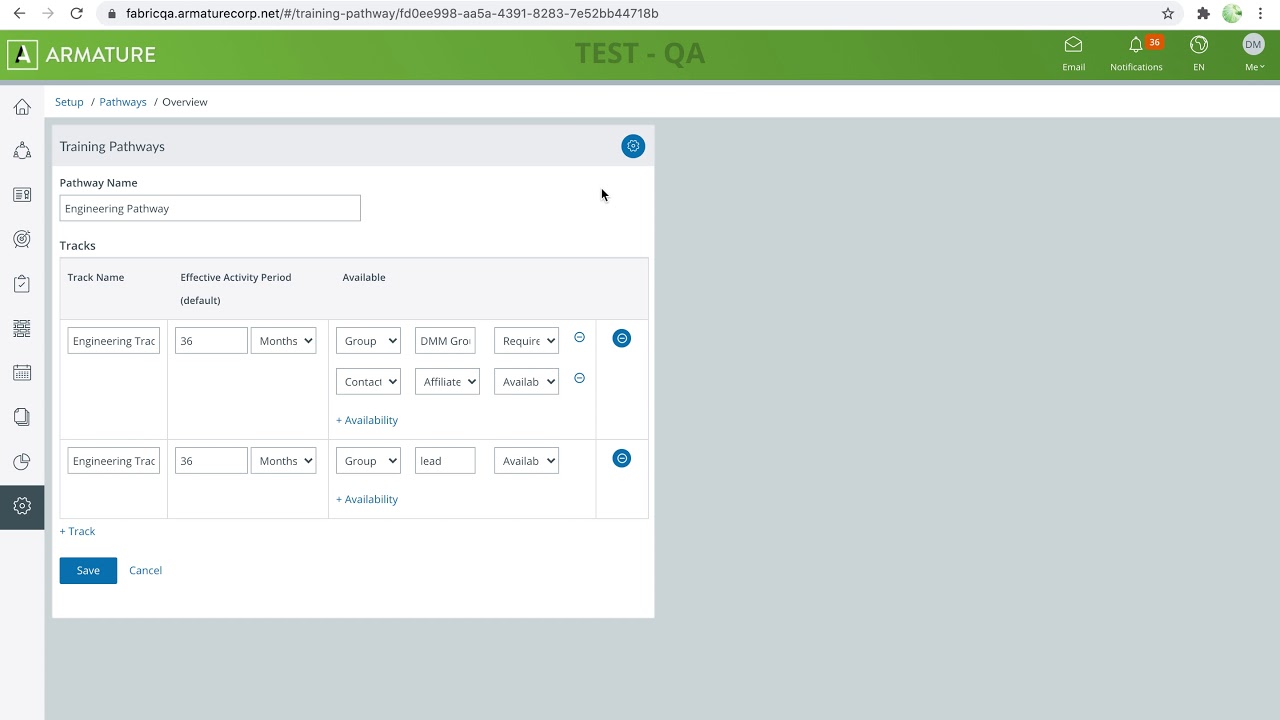Screen dimensions: 1280x720
Task: Cancel the pathway edits
Action: point(145,570)
